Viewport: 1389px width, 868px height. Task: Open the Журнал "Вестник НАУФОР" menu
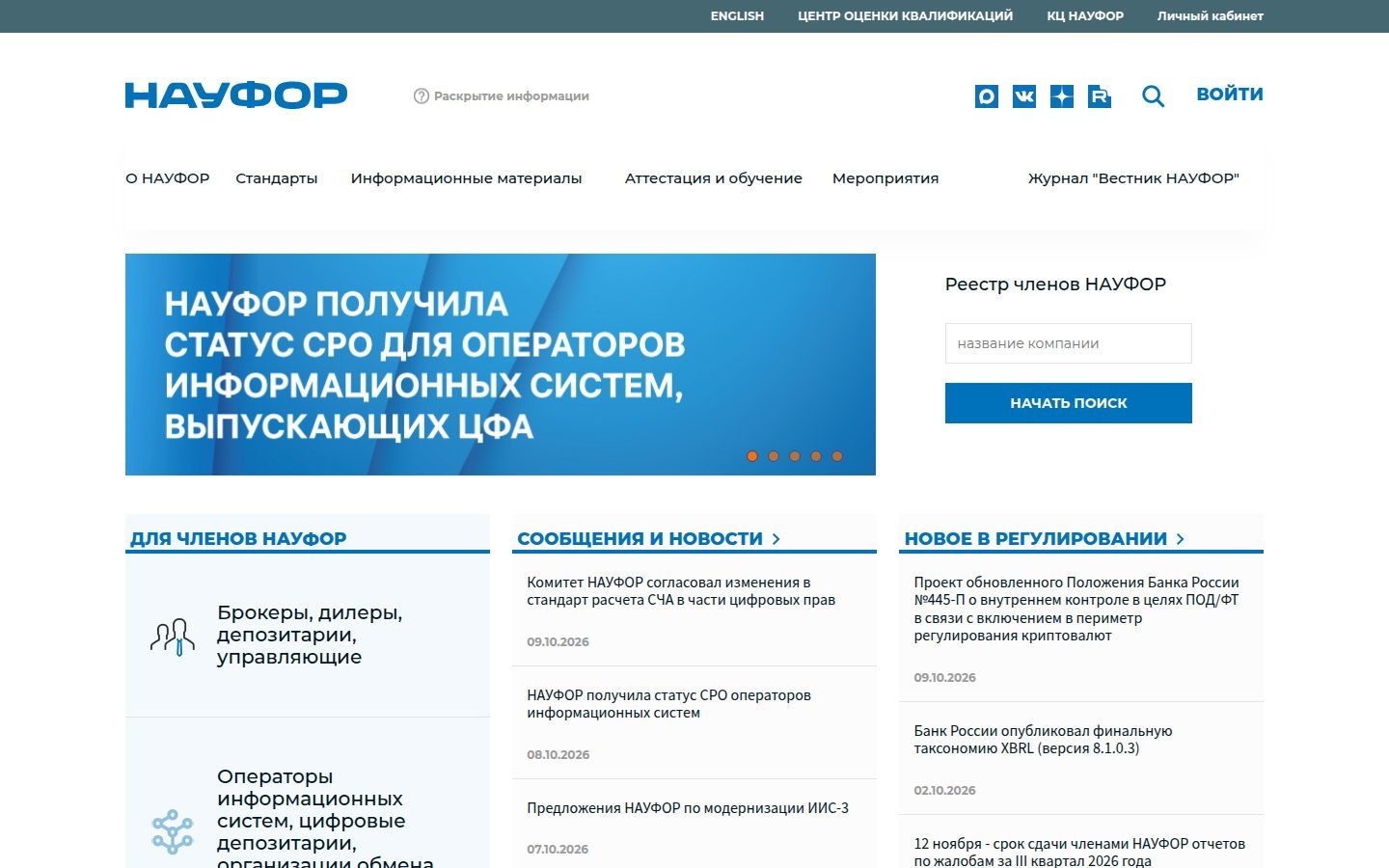click(x=1133, y=178)
